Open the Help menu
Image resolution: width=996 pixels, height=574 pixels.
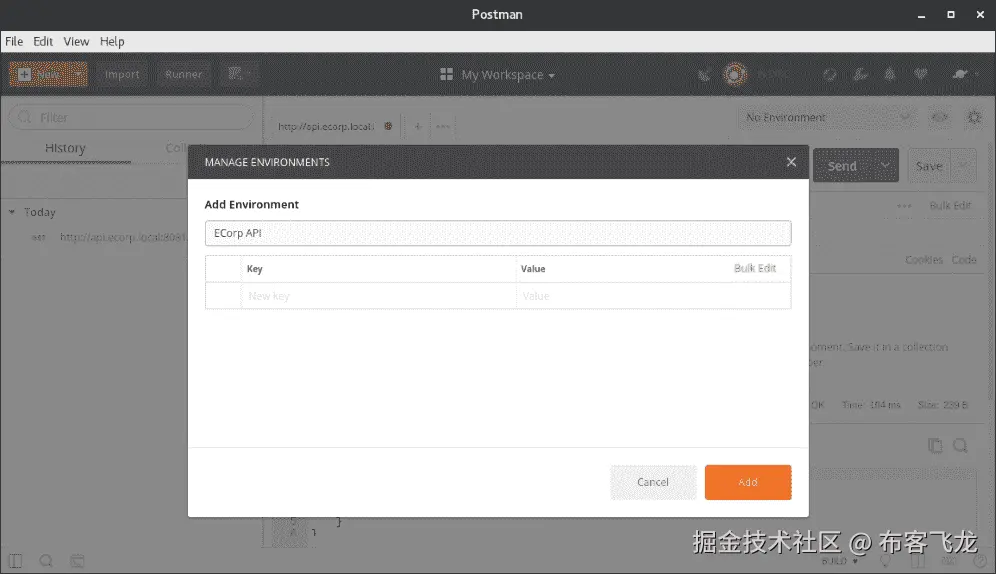tap(112, 41)
